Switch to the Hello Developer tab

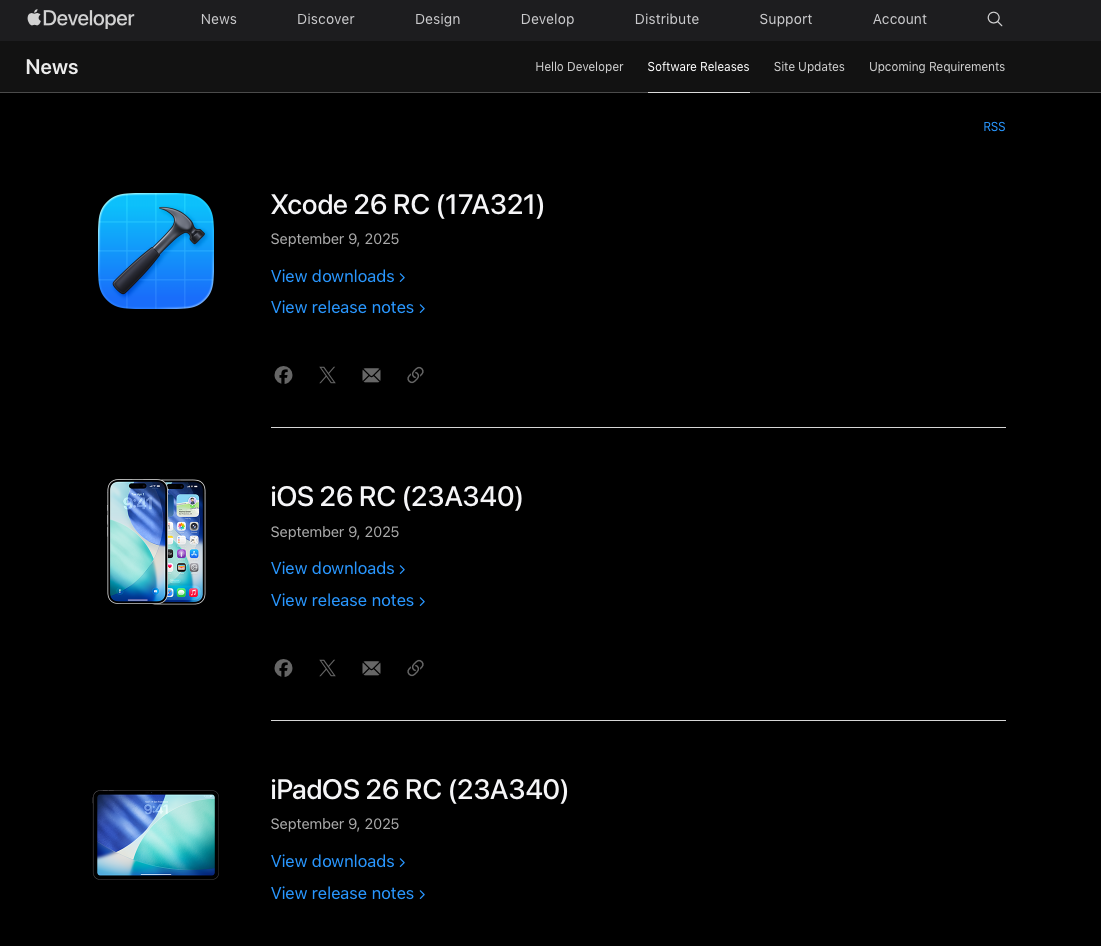[579, 67]
